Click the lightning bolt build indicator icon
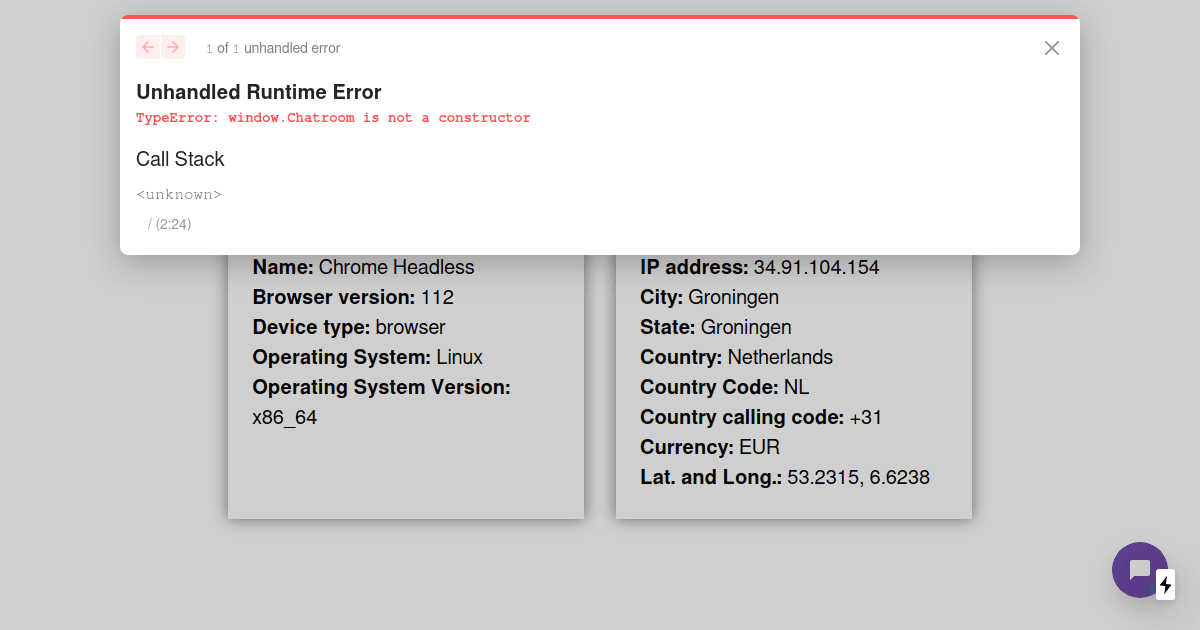This screenshot has height=630, width=1200. [x=1165, y=585]
